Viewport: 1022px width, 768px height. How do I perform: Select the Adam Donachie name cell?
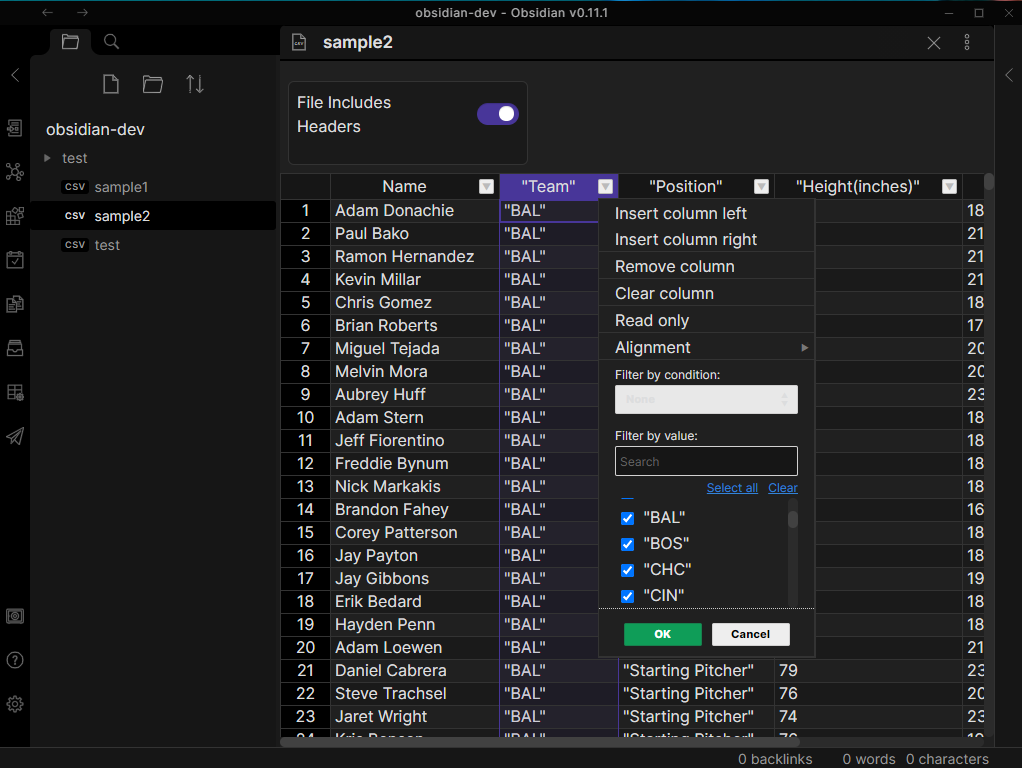(x=415, y=211)
